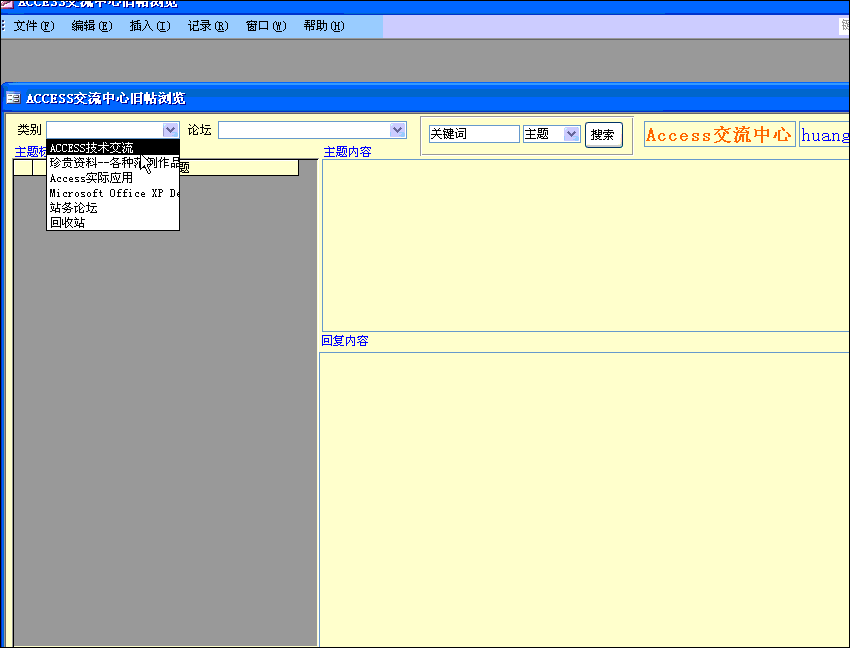Open the 主题 search-type dropdown
The width and height of the screenshot is (850, 648).
571,134
